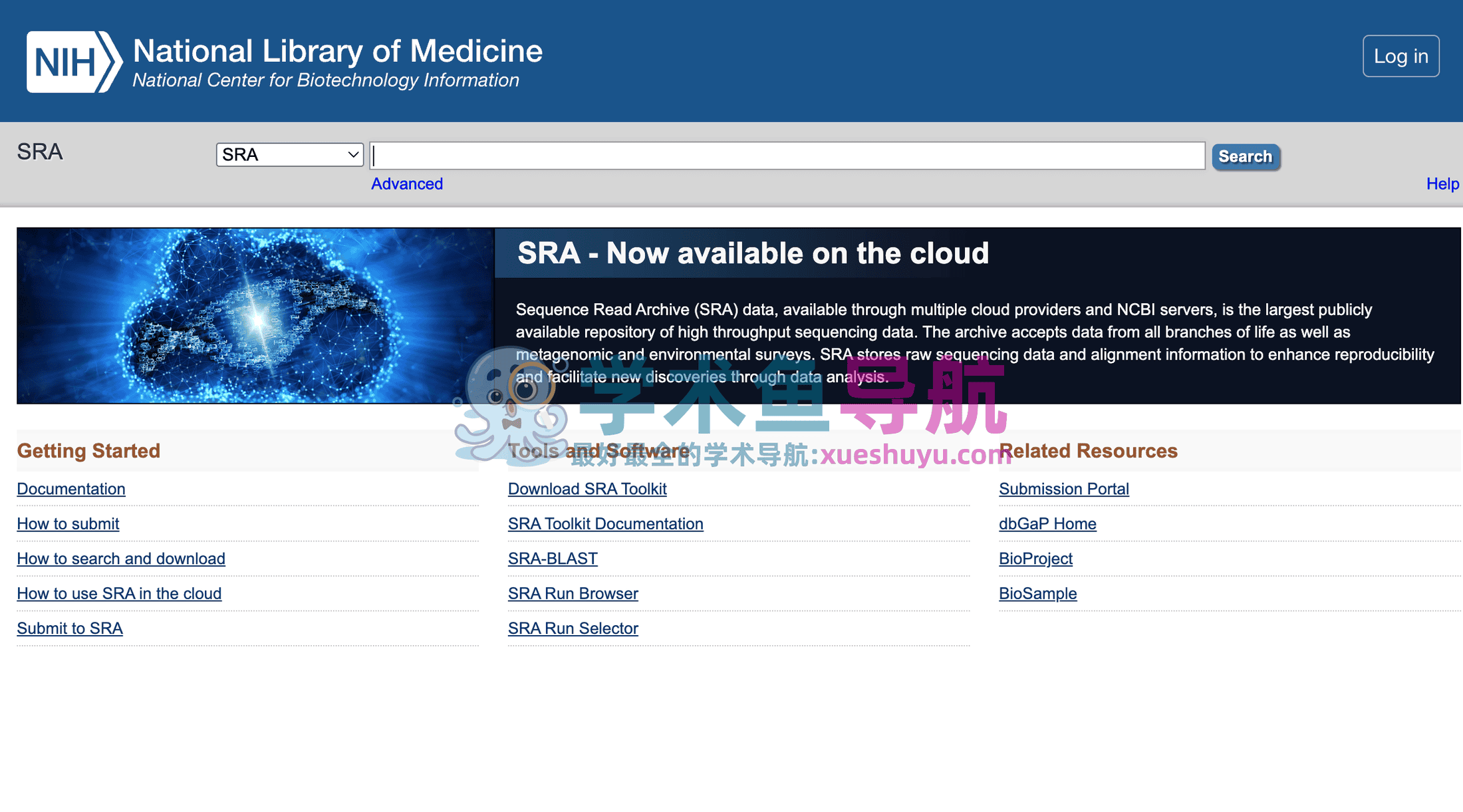Open the SRA-BLAST tool link
The height and width of the screenshot is (812, 1463).
[552, 559]
